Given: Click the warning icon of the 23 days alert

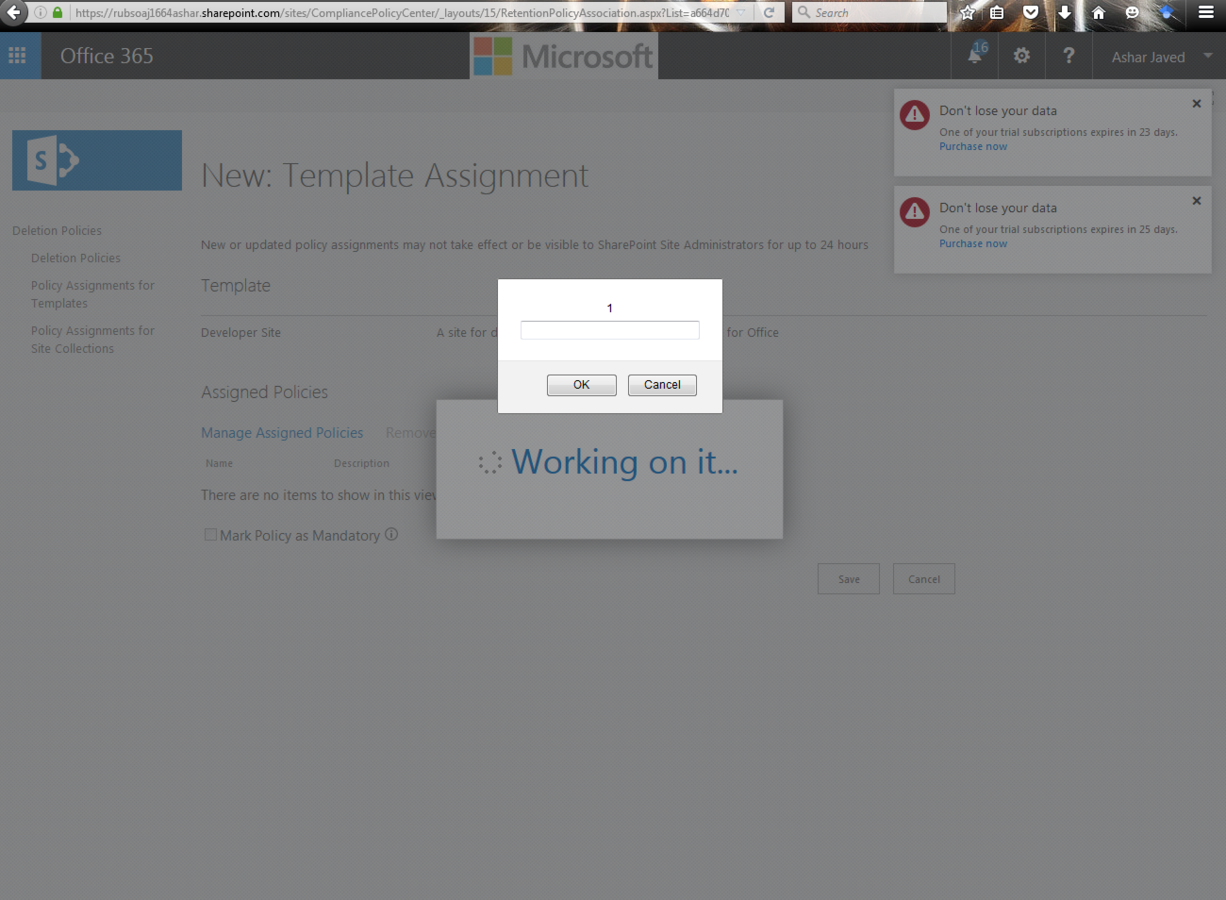Looking at the screenshot, I should [x=914, y=114].
